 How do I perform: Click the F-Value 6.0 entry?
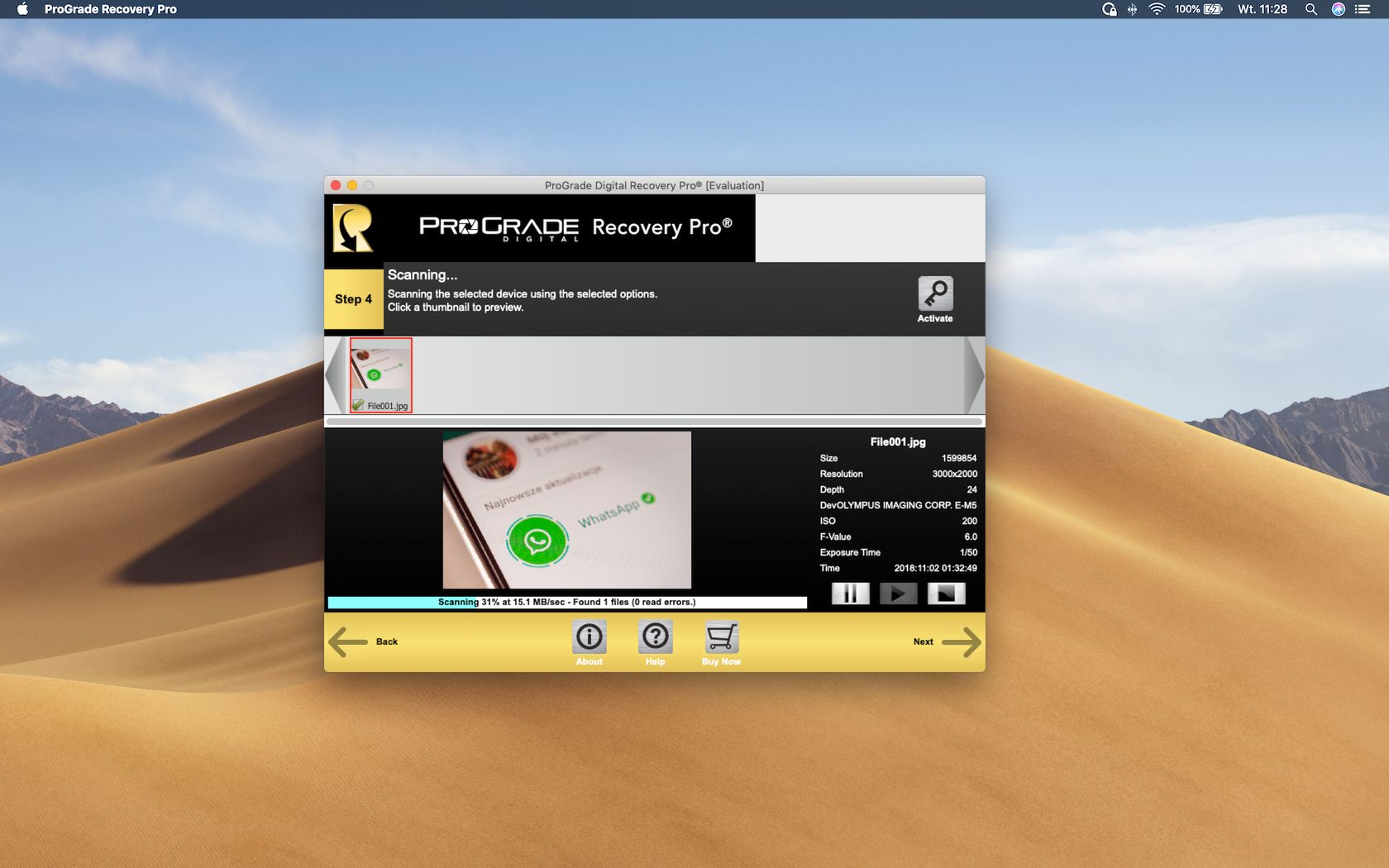pos(971,537)
